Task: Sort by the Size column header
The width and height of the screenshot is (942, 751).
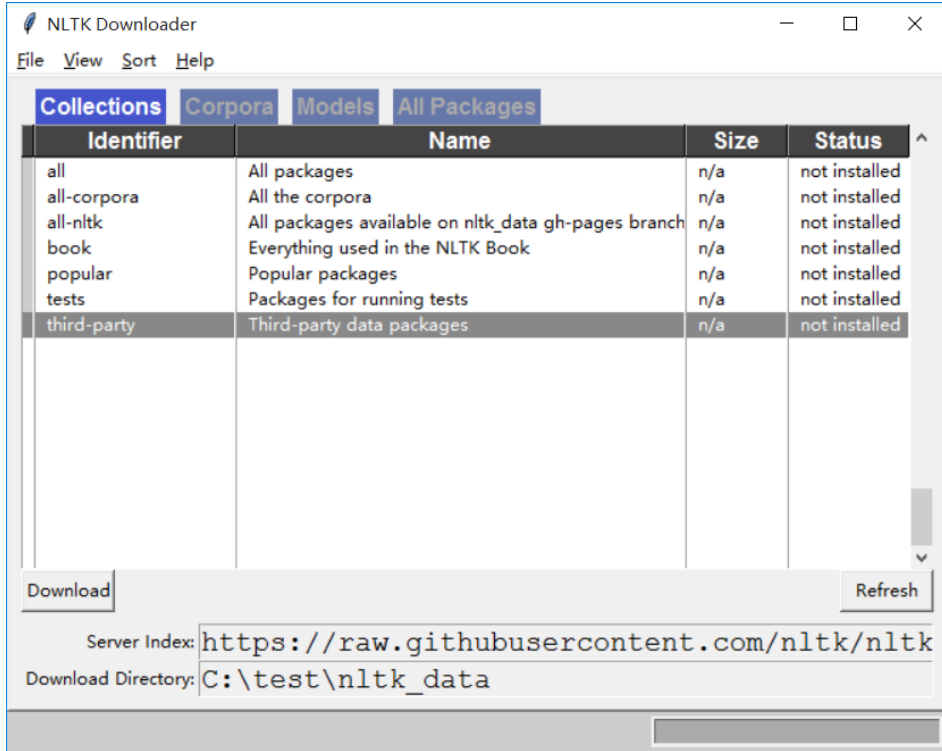Action: click(x=736, y=141)
